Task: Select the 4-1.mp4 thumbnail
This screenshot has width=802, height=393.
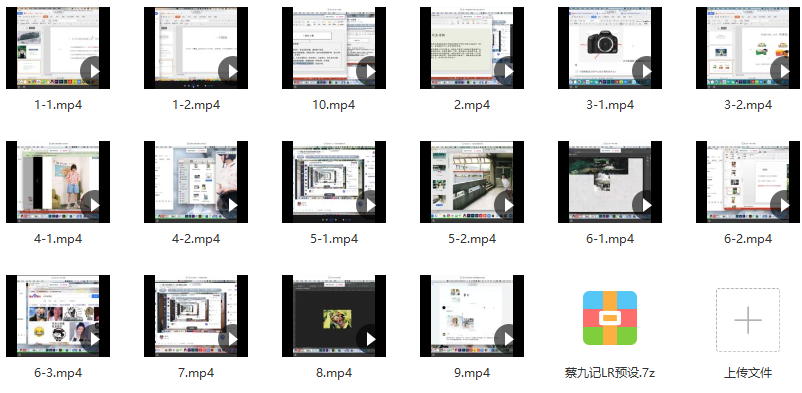Action: (x=58, y=182)
